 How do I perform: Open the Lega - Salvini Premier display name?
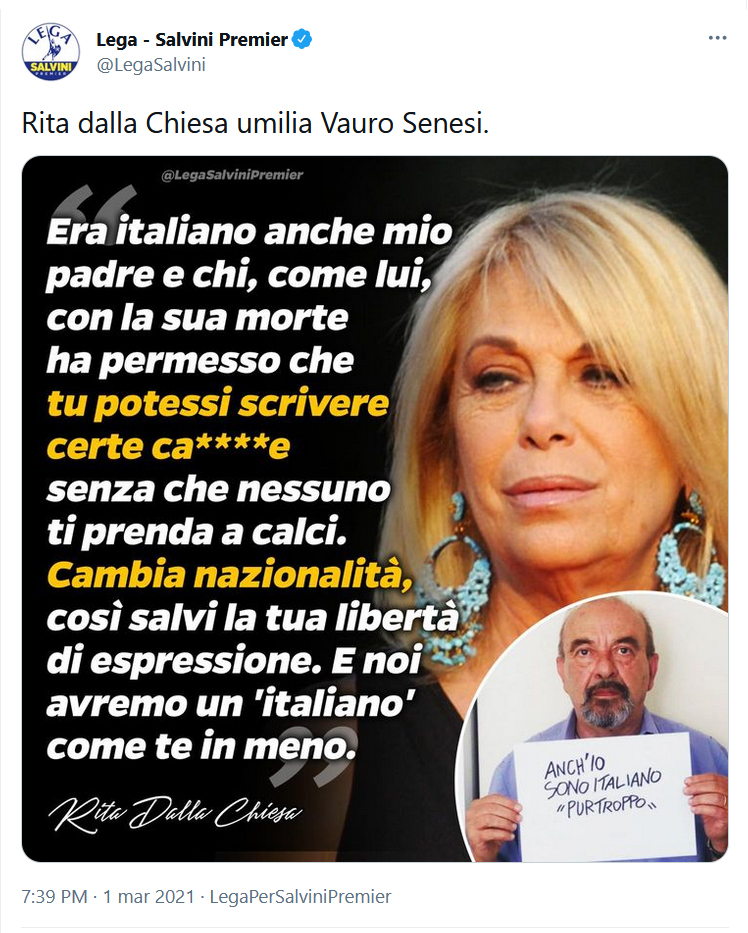[x=192, y=40]
